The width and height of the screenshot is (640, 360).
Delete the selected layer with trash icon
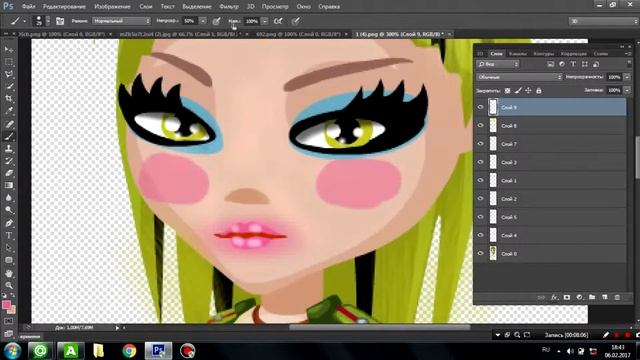(617, 298)
